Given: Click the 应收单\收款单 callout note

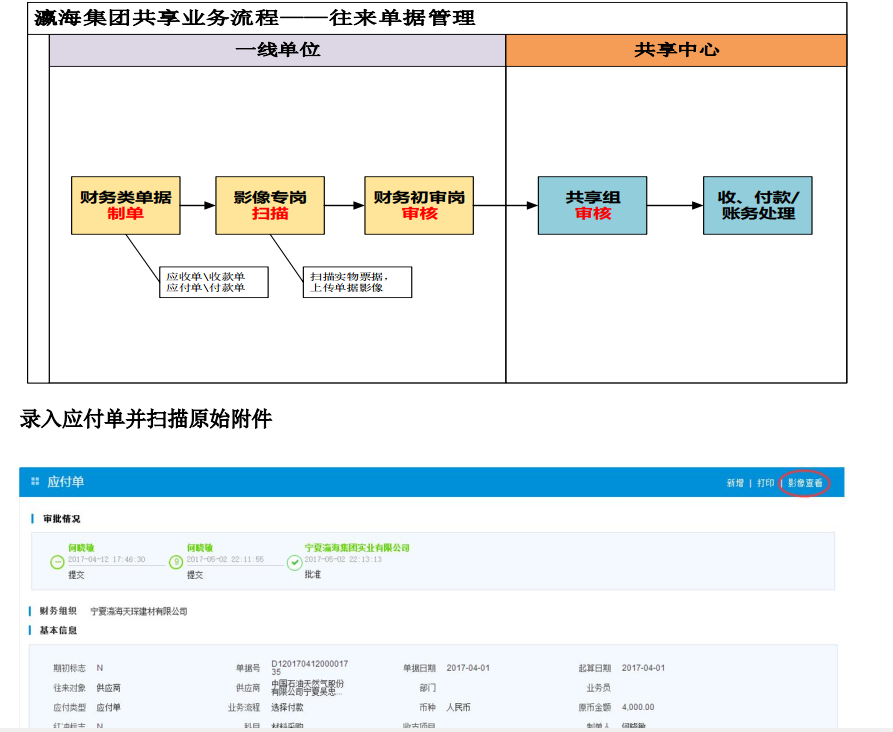Looking at the screenshot, I should [x=215, y=282].
